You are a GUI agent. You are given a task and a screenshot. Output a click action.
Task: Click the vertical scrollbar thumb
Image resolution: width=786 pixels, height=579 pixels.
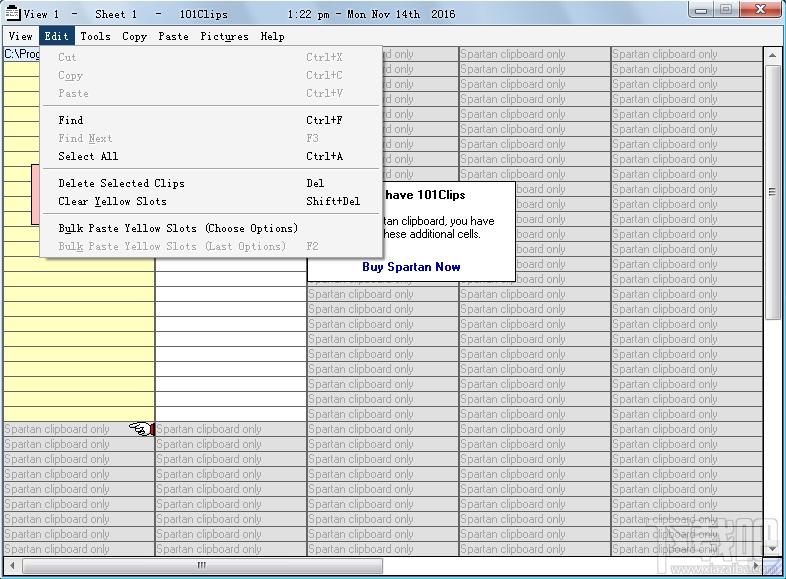click(772, 190)
